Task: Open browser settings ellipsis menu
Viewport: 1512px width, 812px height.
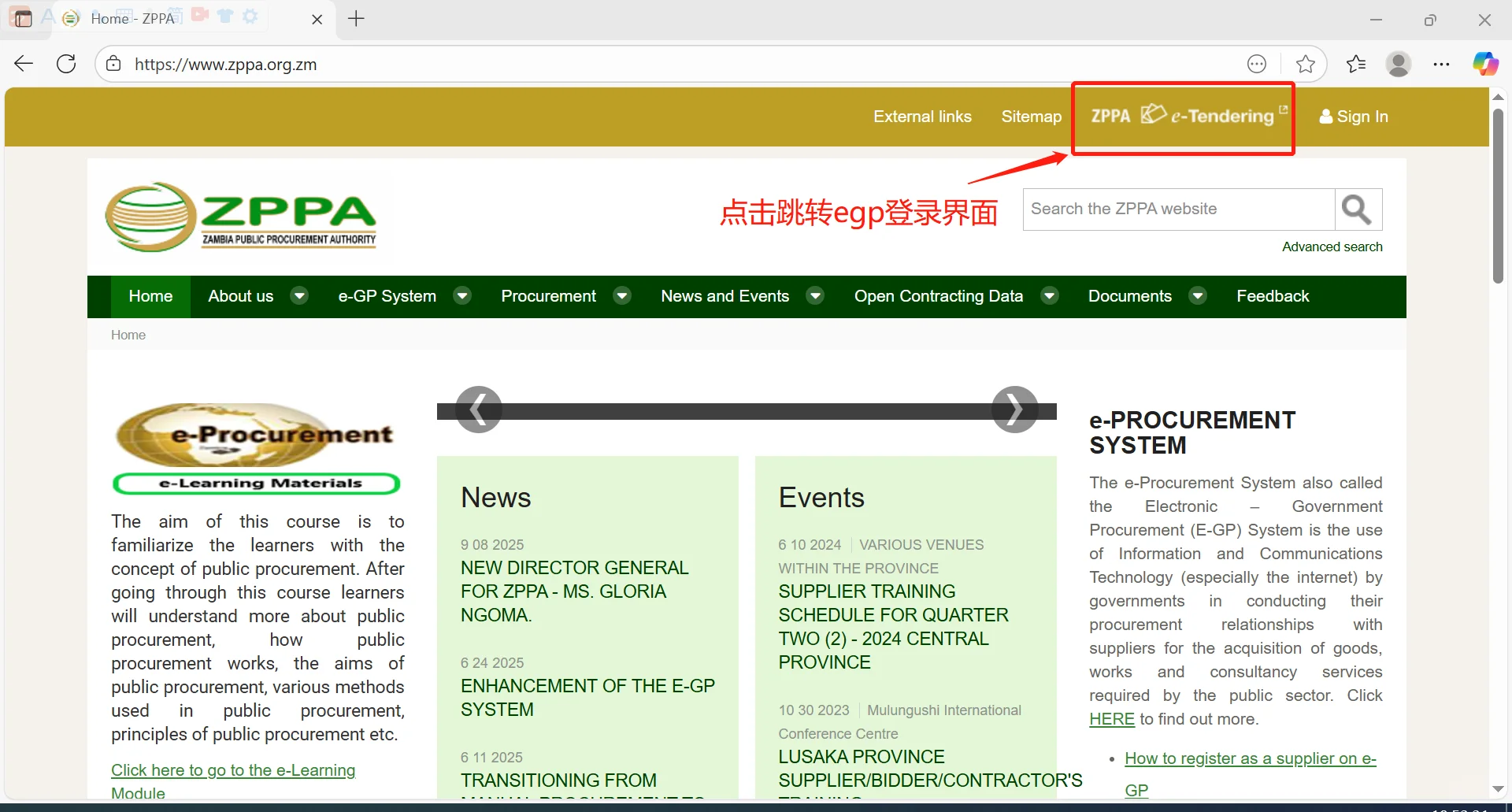Action: coord(1441,64)
